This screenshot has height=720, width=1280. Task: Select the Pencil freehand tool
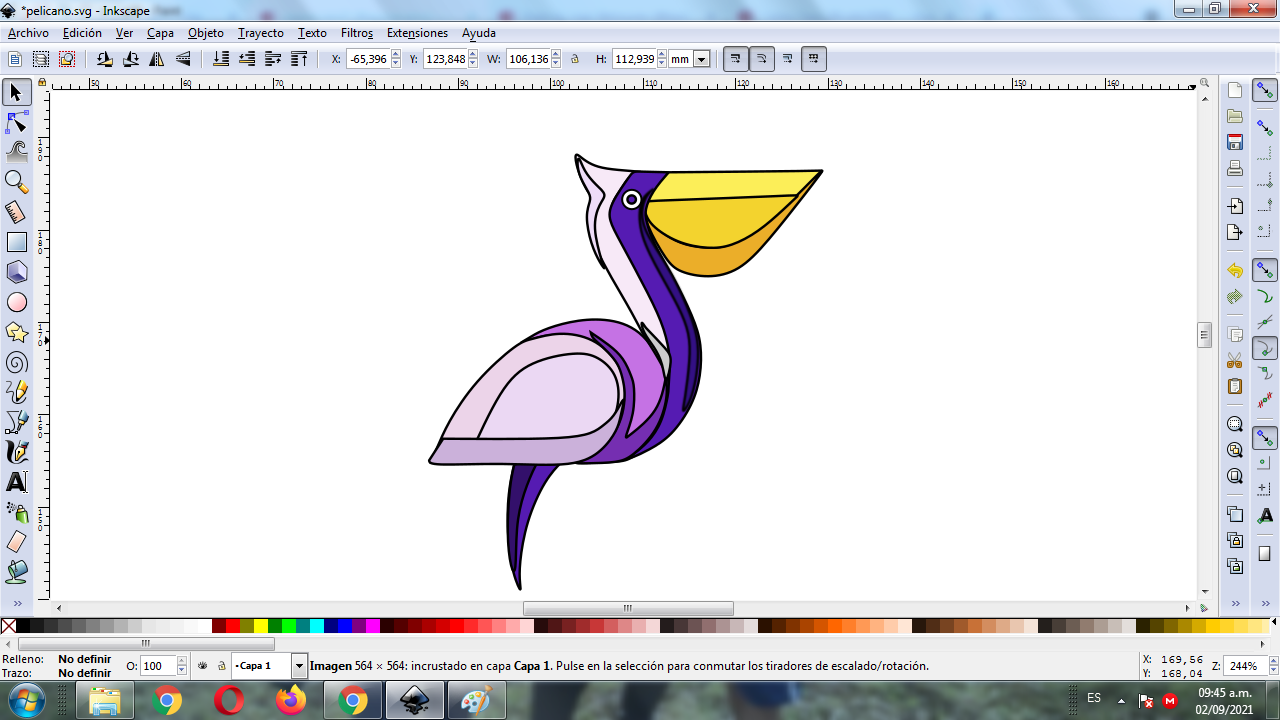16,392
